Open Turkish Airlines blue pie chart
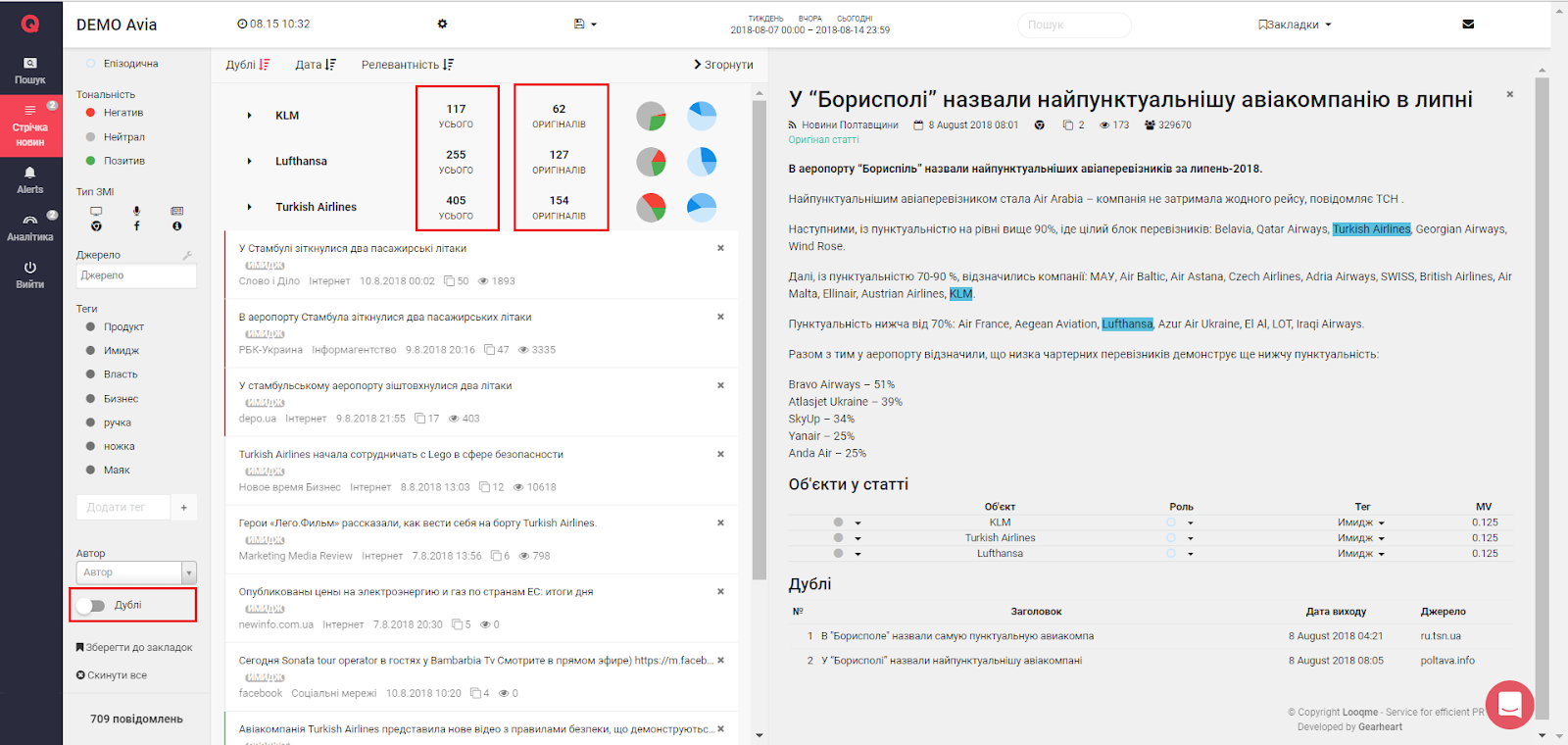The width and height of the screenshot is (1568, 745). (702, 207)
